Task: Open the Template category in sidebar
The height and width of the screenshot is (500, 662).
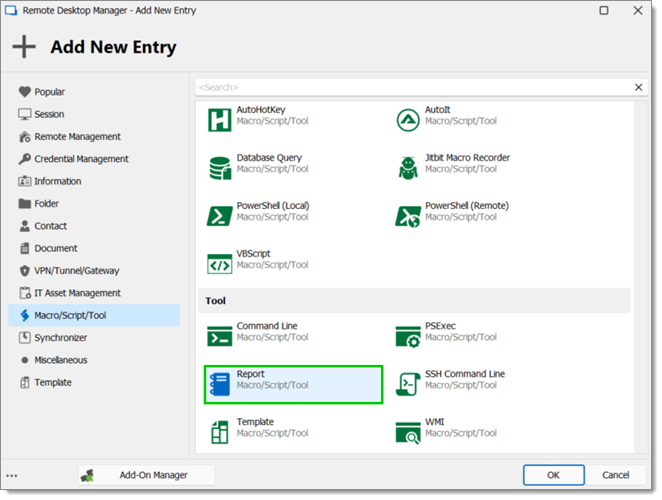Action: click(x=94, y=382)
